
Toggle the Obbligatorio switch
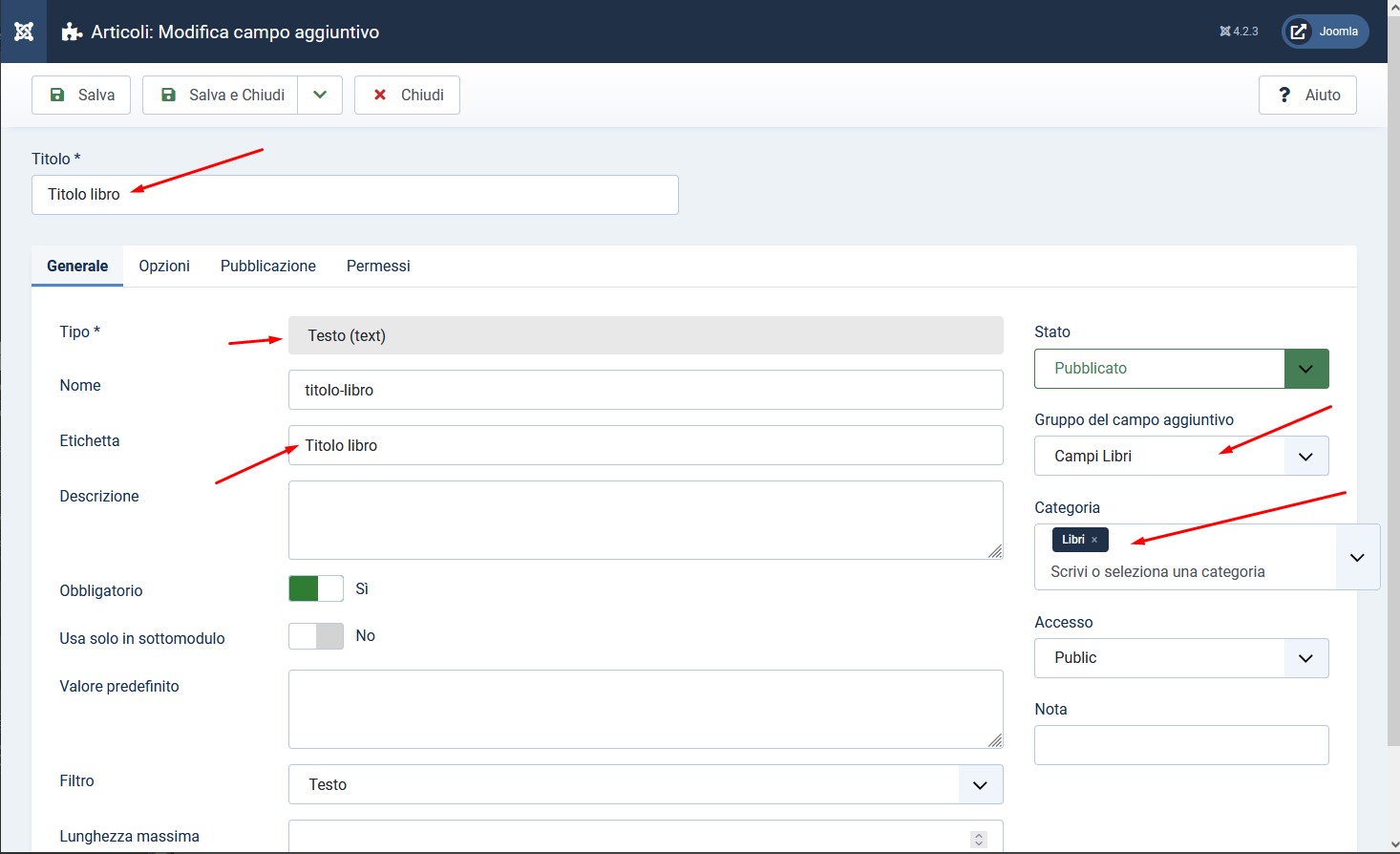(x=316, y=588)
